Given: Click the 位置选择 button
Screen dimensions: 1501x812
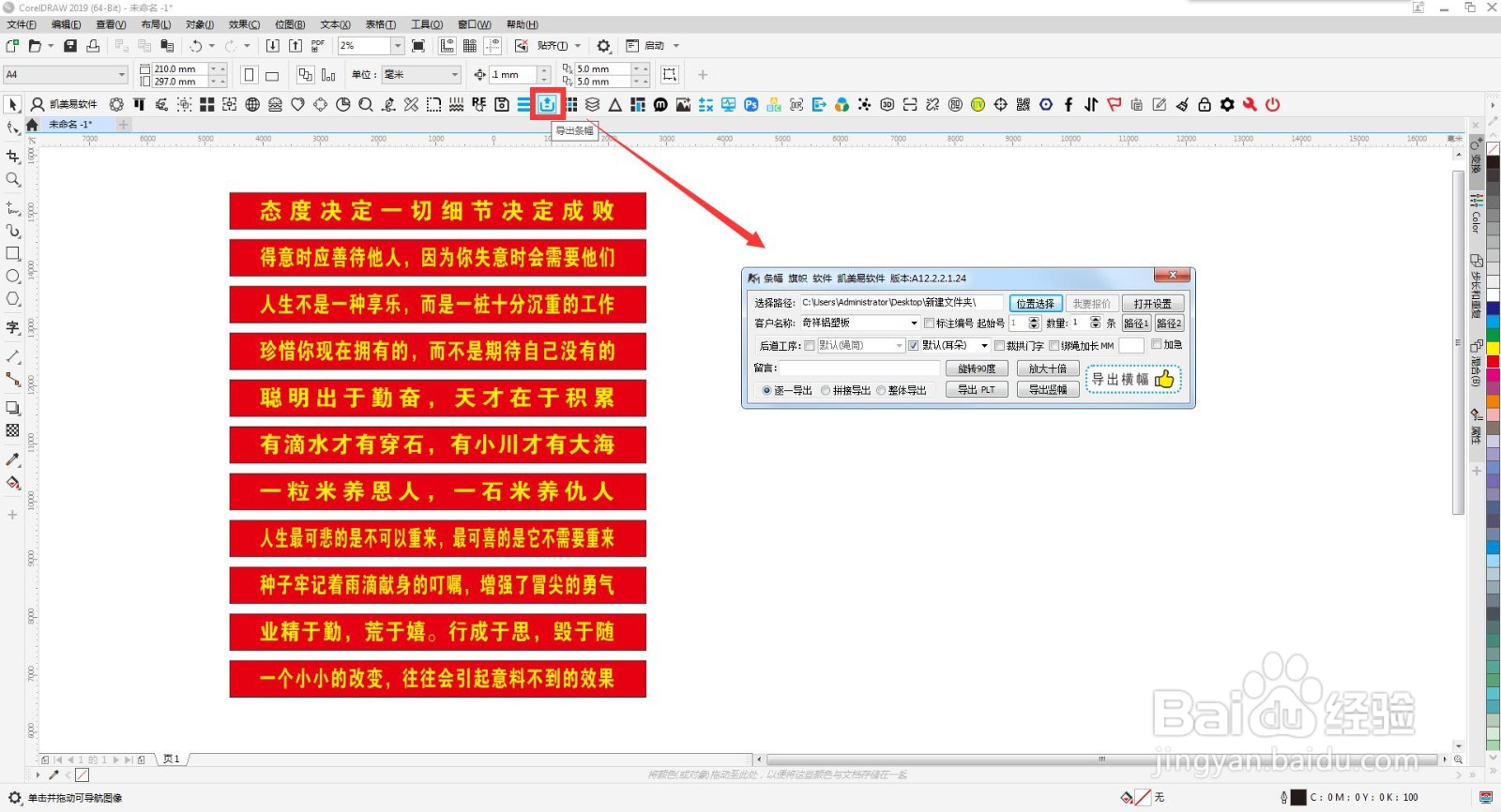Looking at the screenshot, I should click(x=1036, y=304).
